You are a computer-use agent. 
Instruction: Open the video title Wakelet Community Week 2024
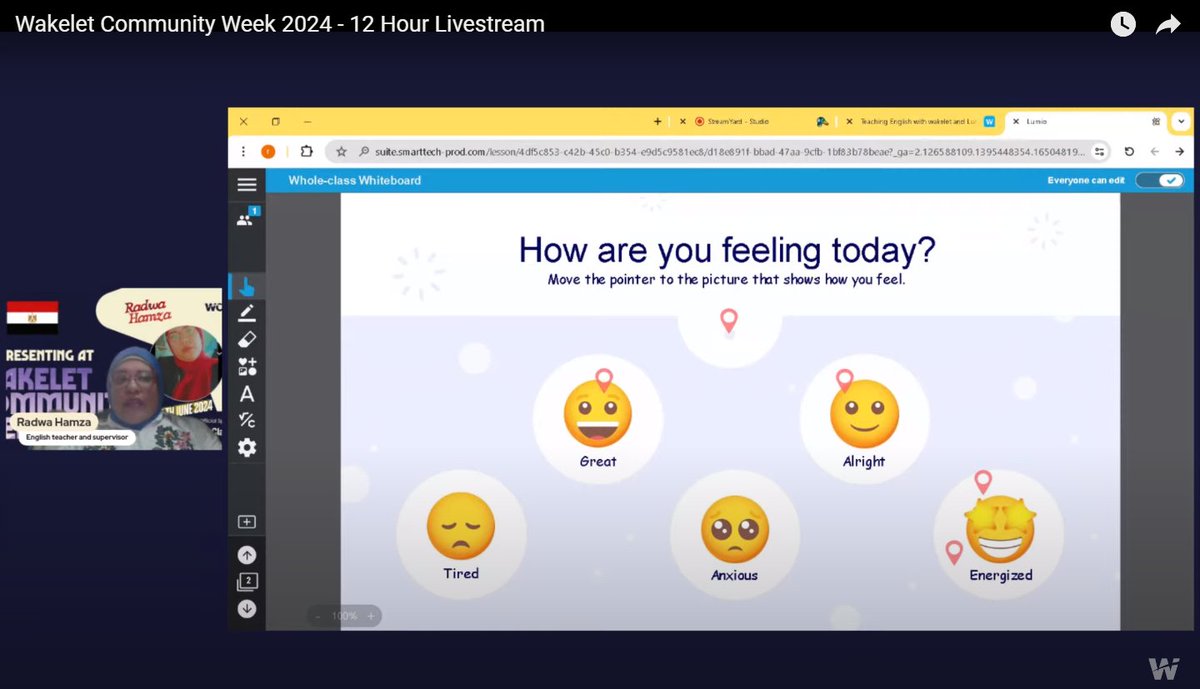click(x=280, y=24)
